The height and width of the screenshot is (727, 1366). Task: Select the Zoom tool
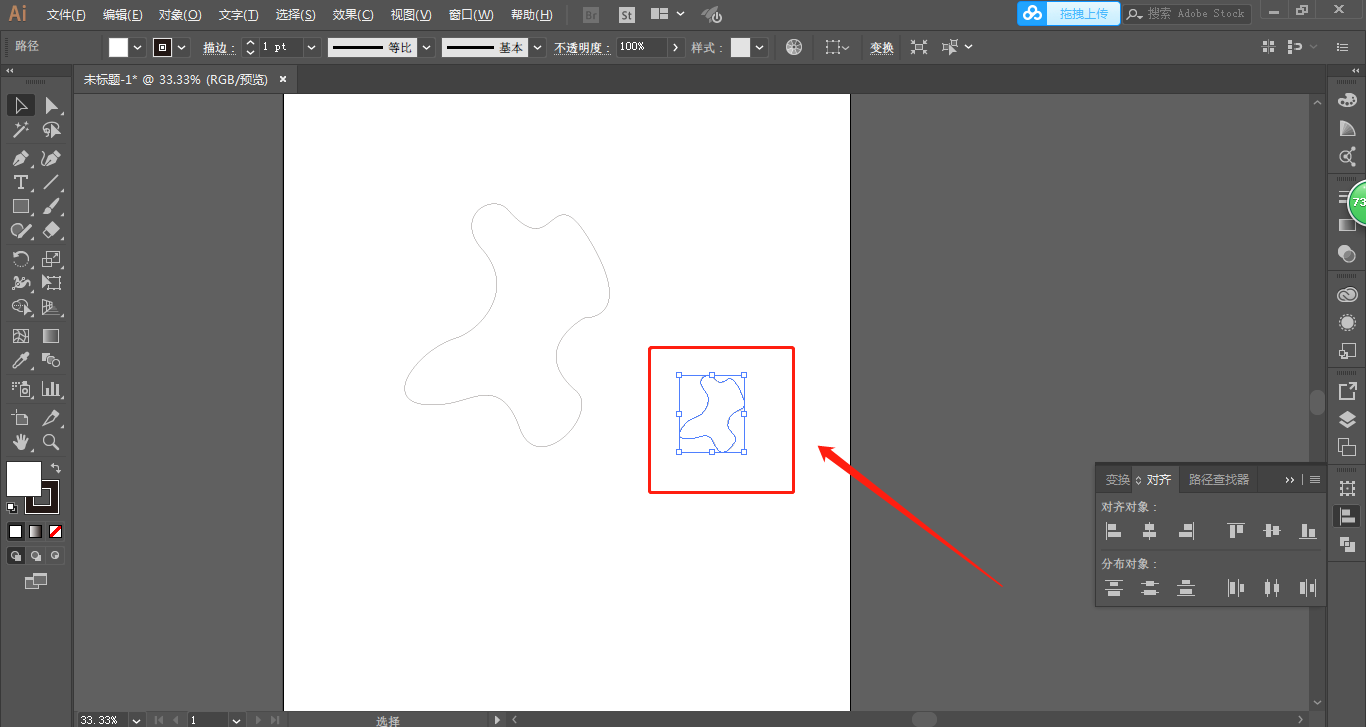[x=52, y=441]
